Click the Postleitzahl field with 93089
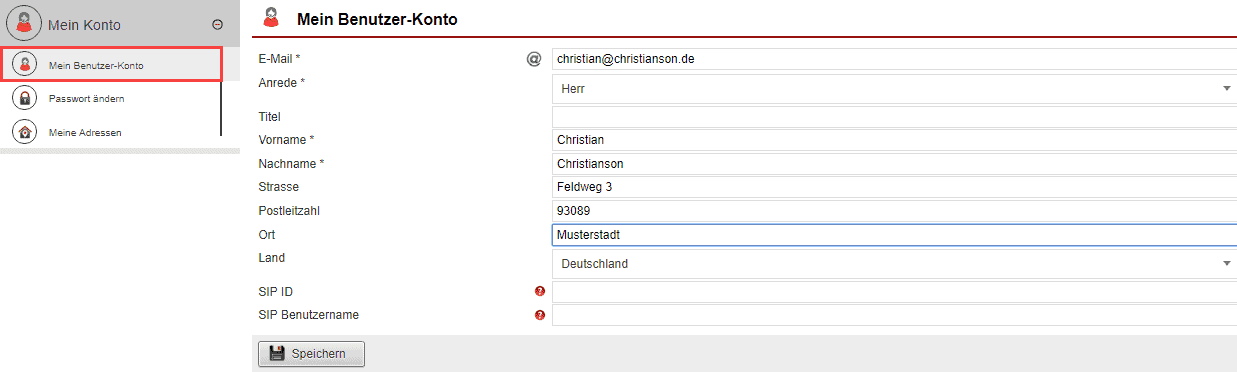 pyautogui.click(x=894, y=211)
